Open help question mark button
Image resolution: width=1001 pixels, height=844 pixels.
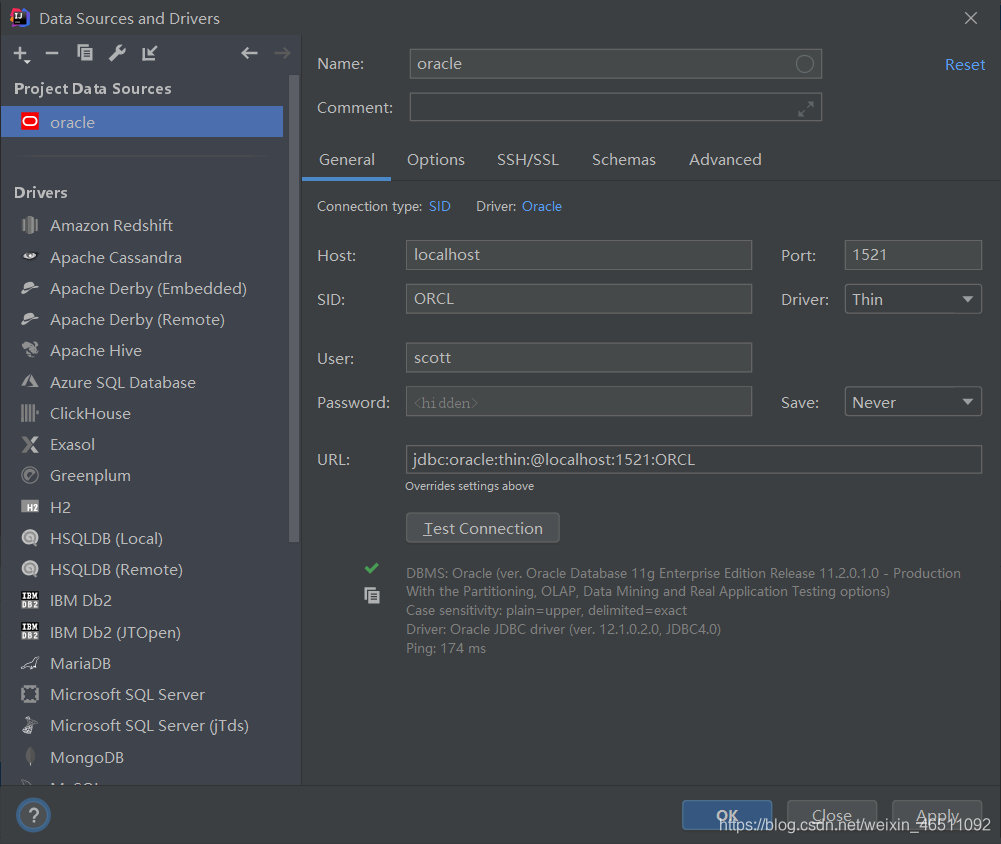pos(33,815)
